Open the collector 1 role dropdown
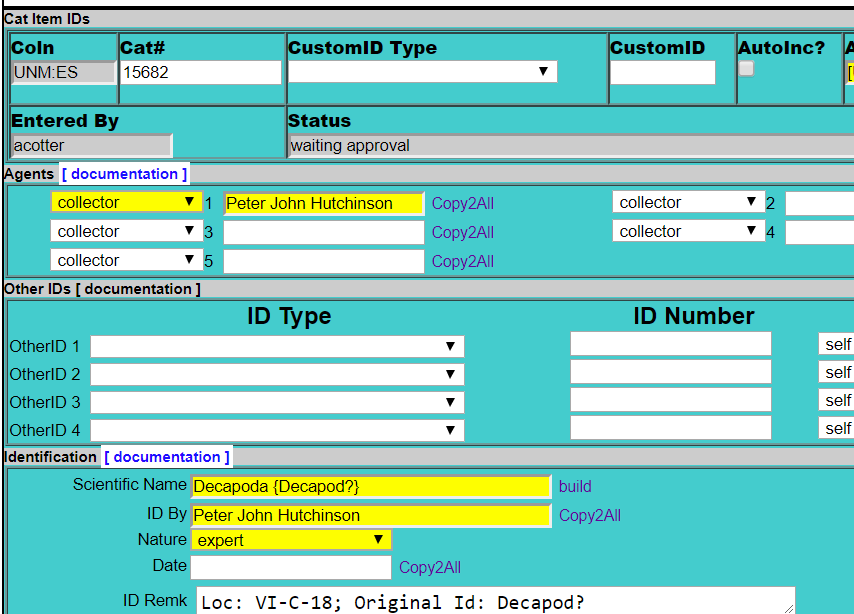The height and width of the screenshot is (614, 854). [x=126, y=202]
